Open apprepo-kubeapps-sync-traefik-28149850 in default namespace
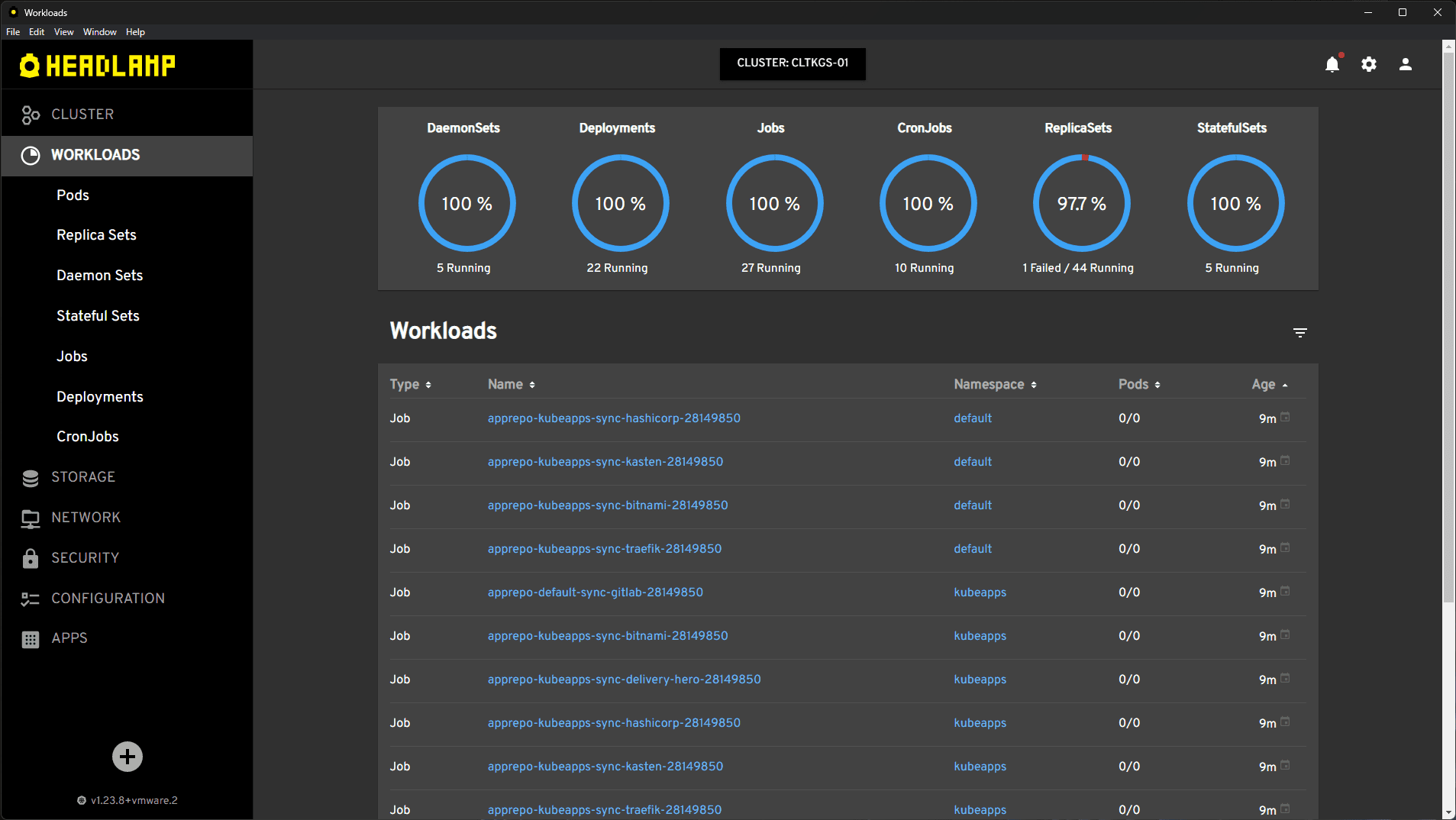The image size is (1456, 820). point(604,549)
